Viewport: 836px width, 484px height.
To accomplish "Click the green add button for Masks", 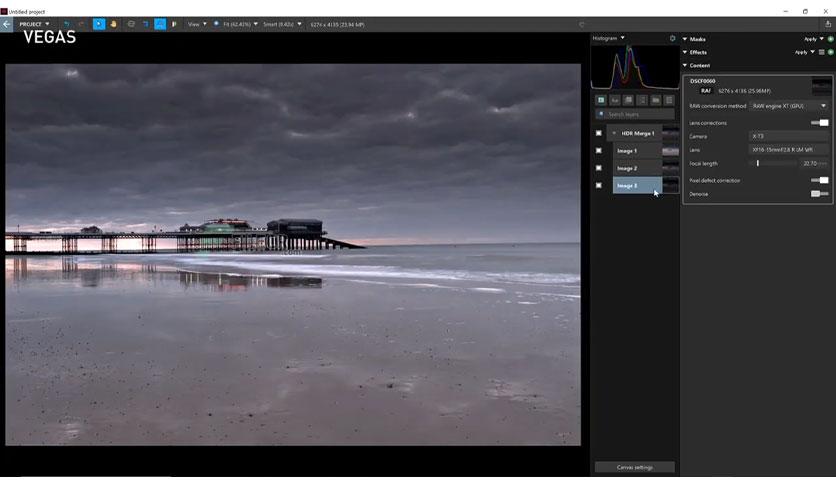I will coord(830,39).
